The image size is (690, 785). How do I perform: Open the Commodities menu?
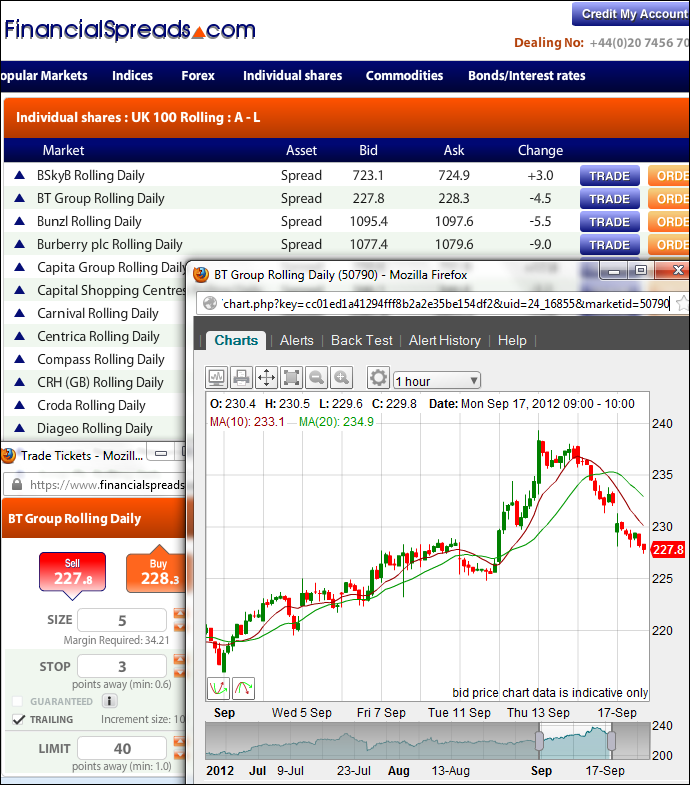coord(404,75)
